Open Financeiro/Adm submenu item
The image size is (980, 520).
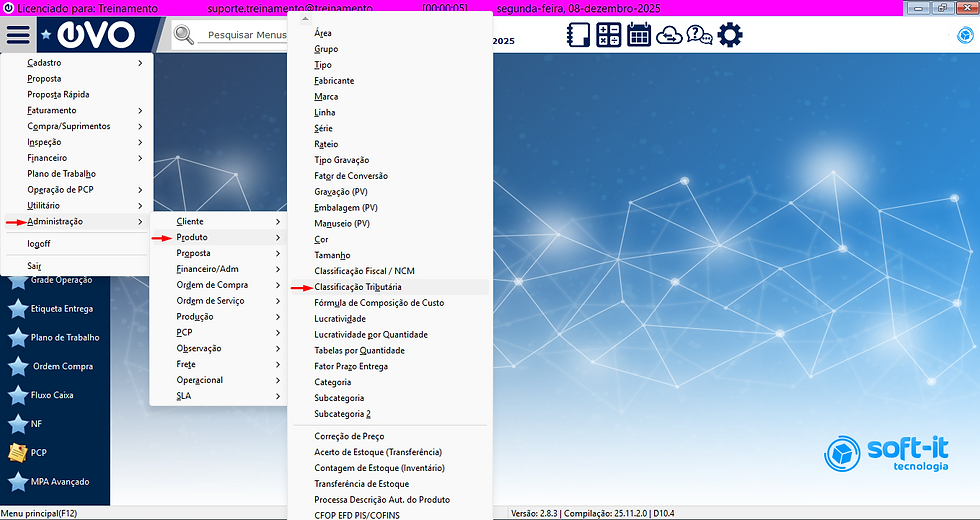click(219, 269)
